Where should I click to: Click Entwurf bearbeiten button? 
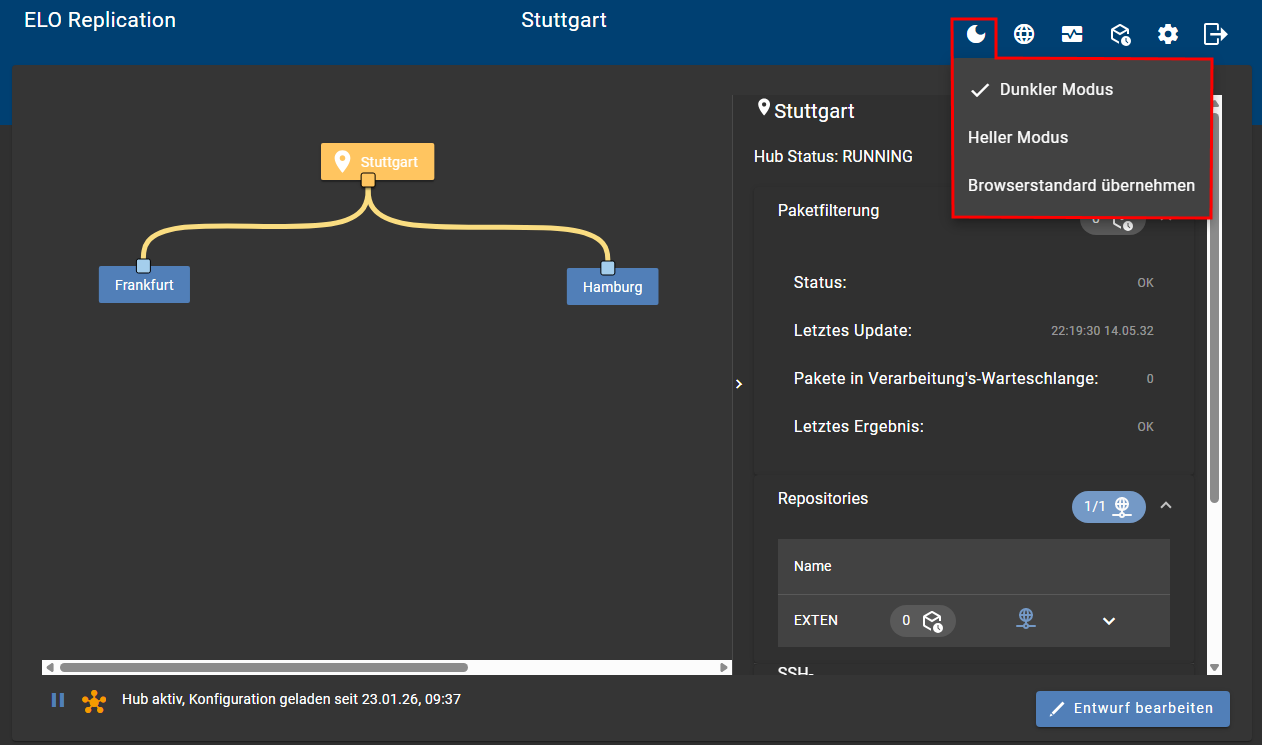[x=1133, y=708]
